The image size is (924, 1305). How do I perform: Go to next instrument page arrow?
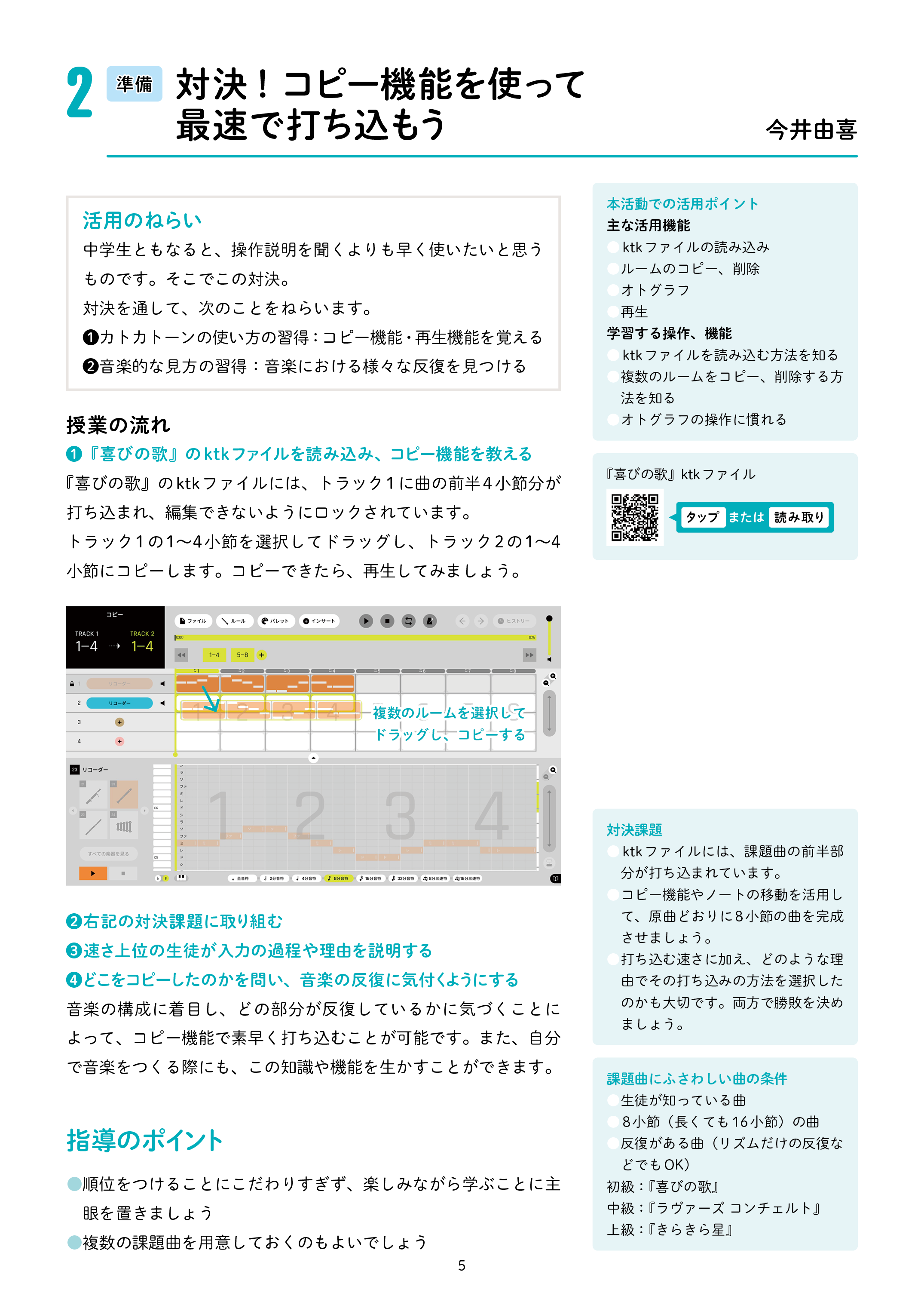(144, 811)
